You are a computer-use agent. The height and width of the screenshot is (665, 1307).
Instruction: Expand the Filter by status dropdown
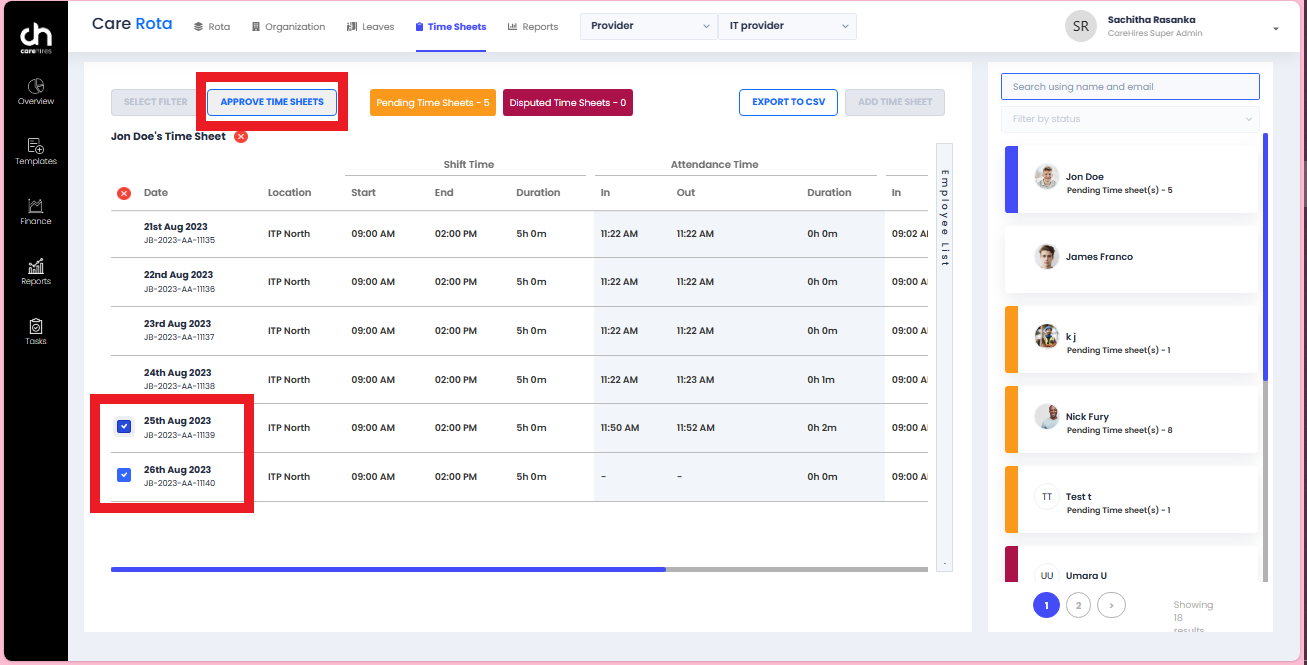point(1129,118)
